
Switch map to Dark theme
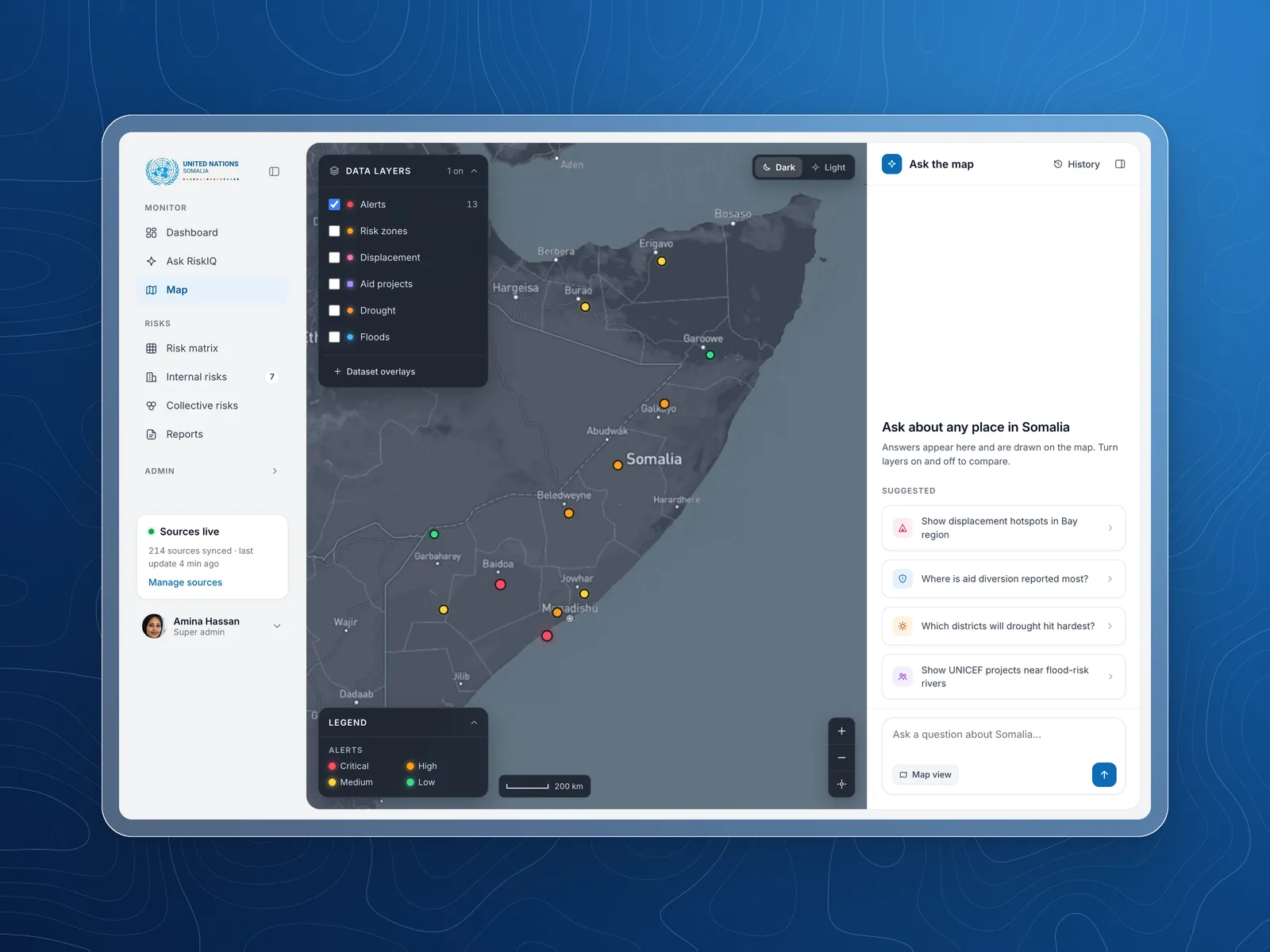pyautogui.click(x=779, y=167)
